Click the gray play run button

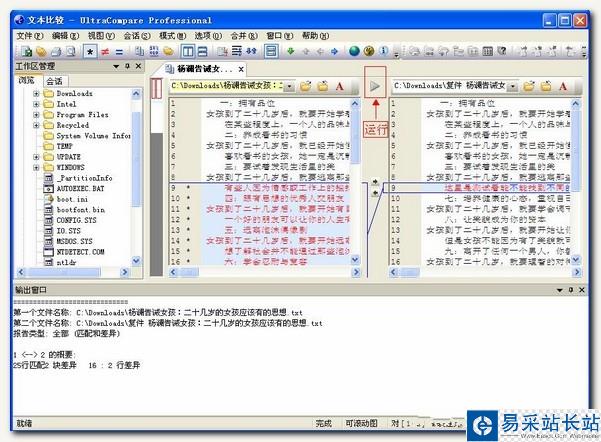click(x=375, y=86)
